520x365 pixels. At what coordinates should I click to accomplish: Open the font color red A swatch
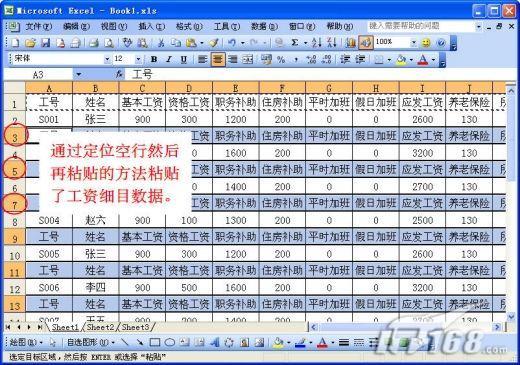pyautogui.click(x=423, y=60)
